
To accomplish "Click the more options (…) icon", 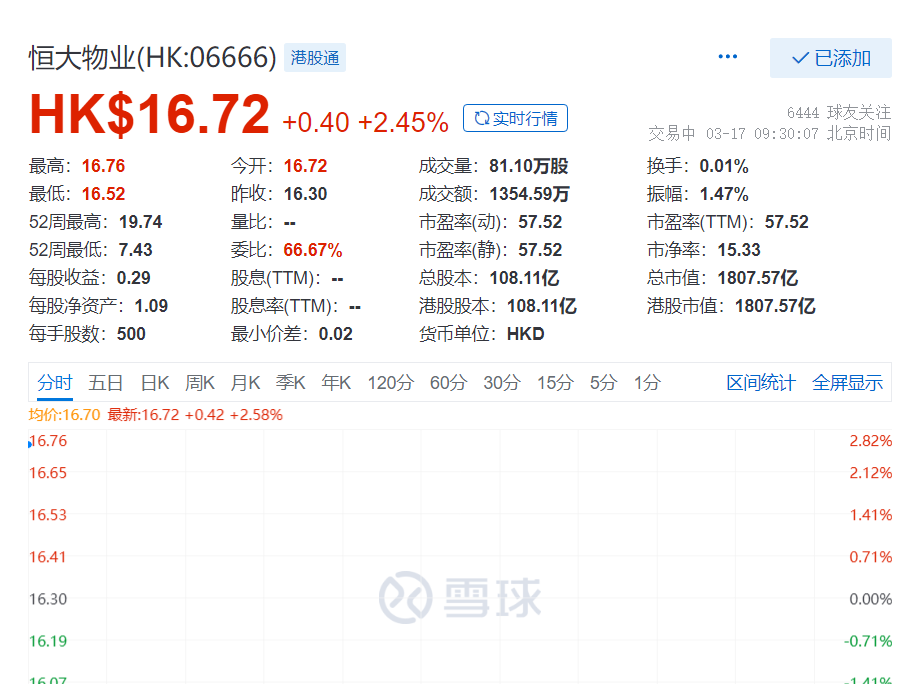I will pos(727,57).
